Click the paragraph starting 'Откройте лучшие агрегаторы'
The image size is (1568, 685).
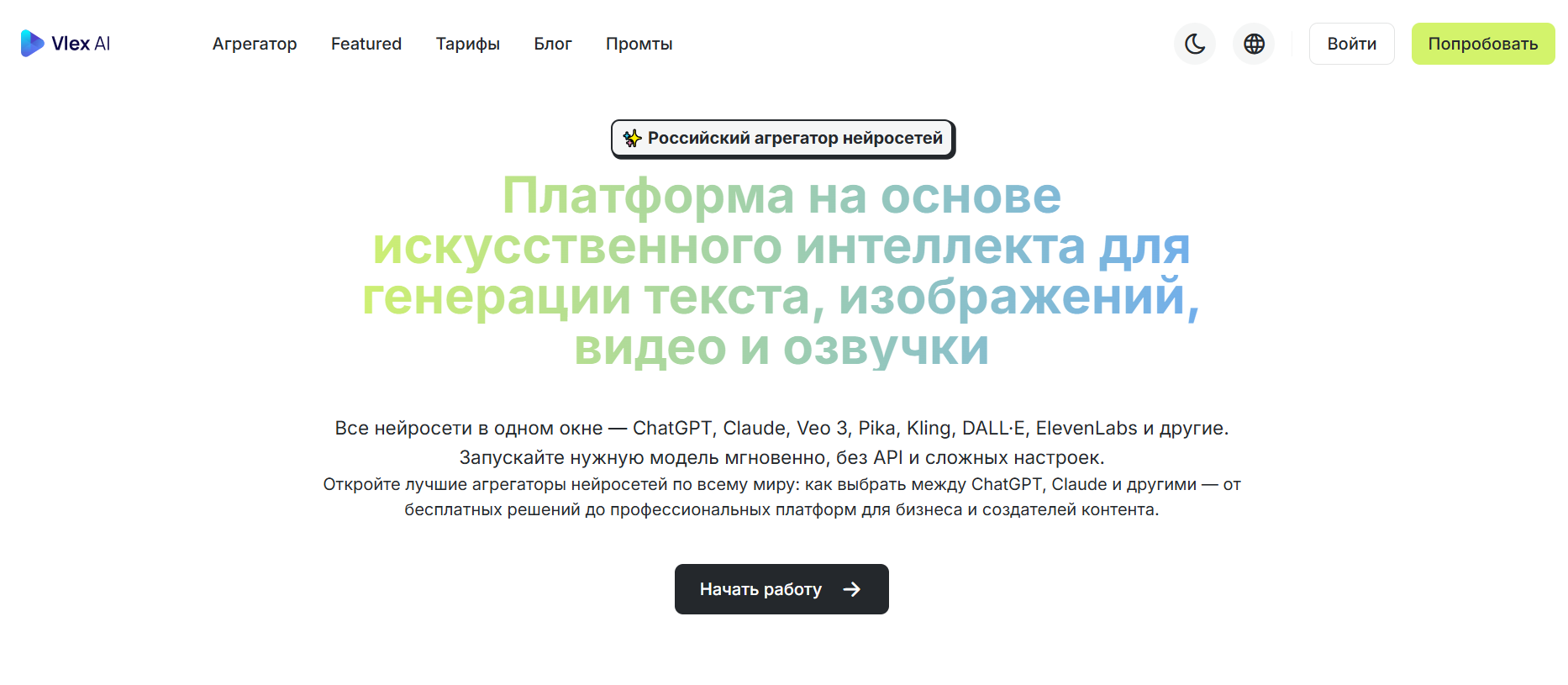click(x=781, y=497)
